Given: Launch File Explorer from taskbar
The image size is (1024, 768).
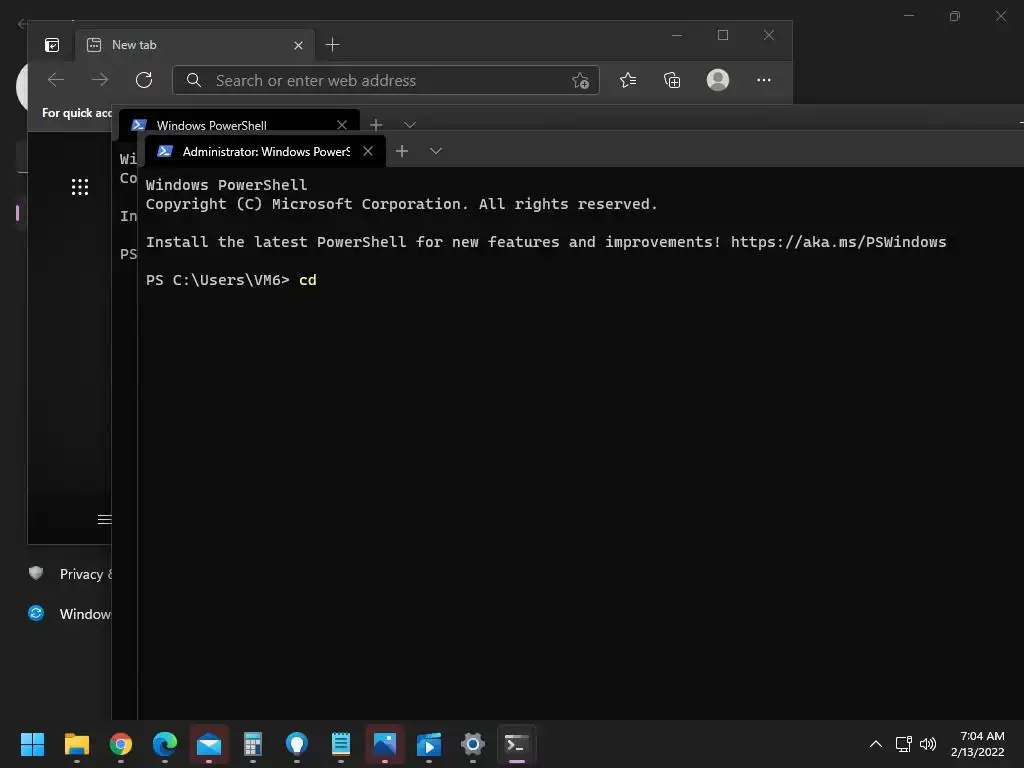Looking at the screenshot, I should pyautogui.click(x=76, y=744).
